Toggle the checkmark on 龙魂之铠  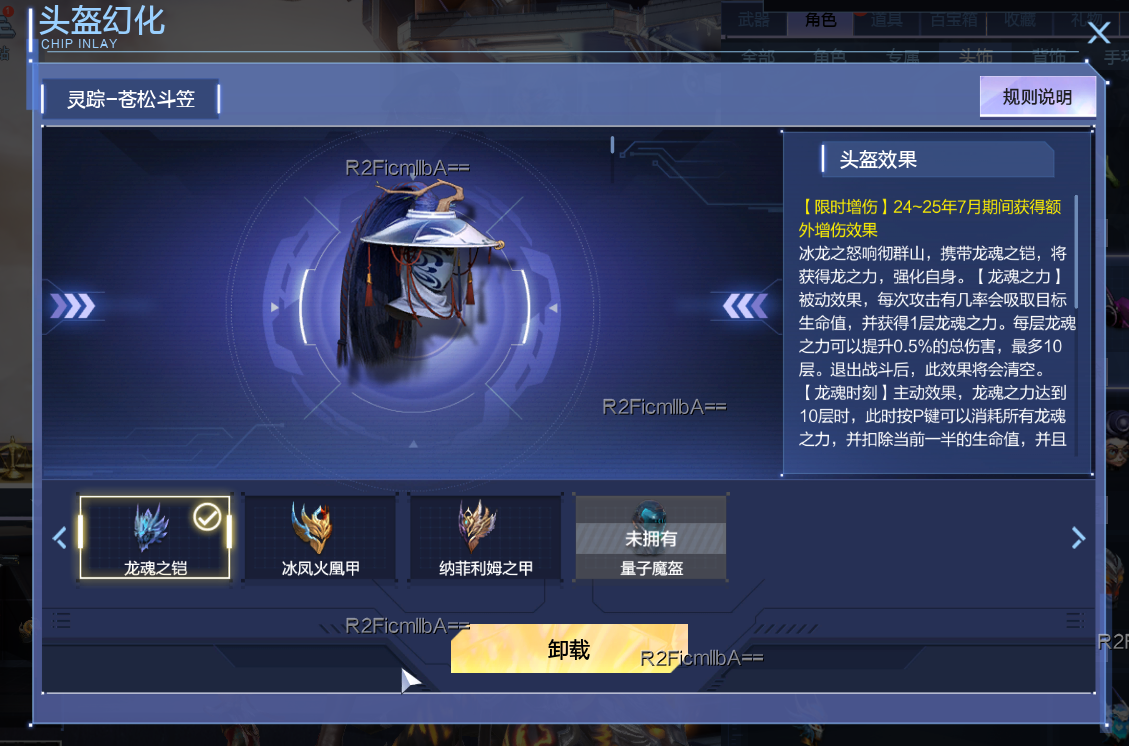(207, 516)
